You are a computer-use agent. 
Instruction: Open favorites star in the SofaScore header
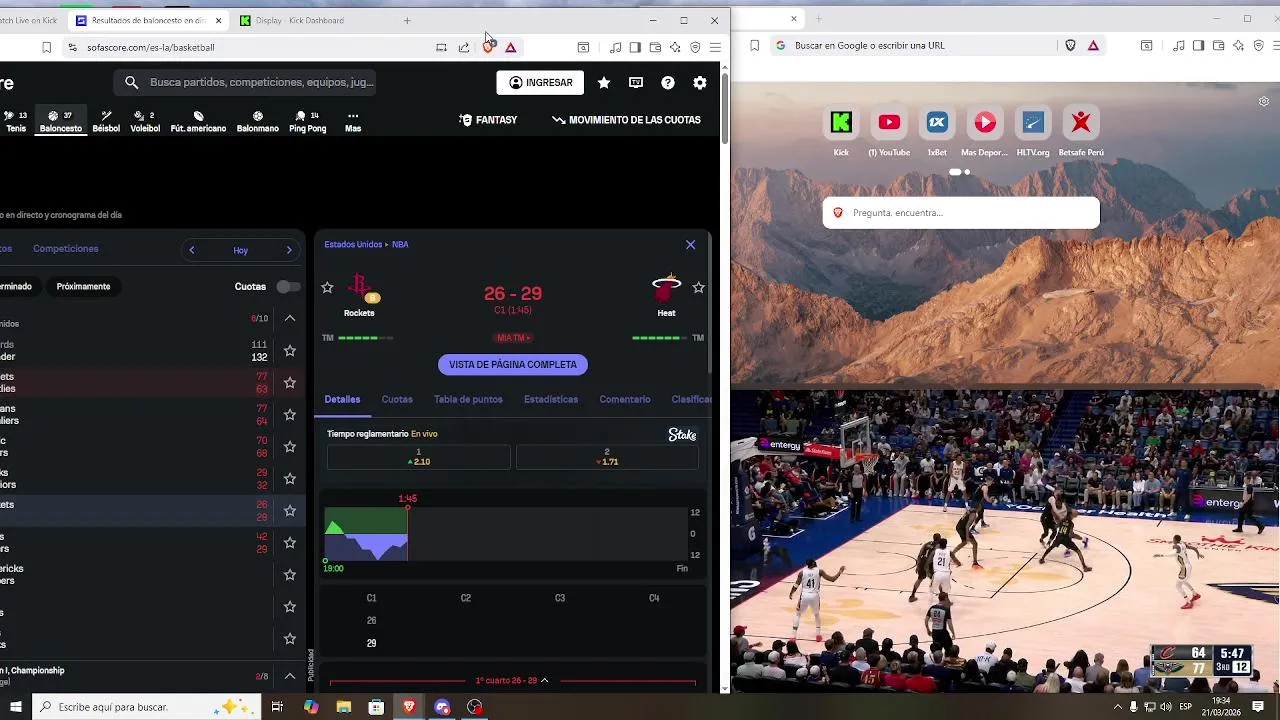point(604,83)
